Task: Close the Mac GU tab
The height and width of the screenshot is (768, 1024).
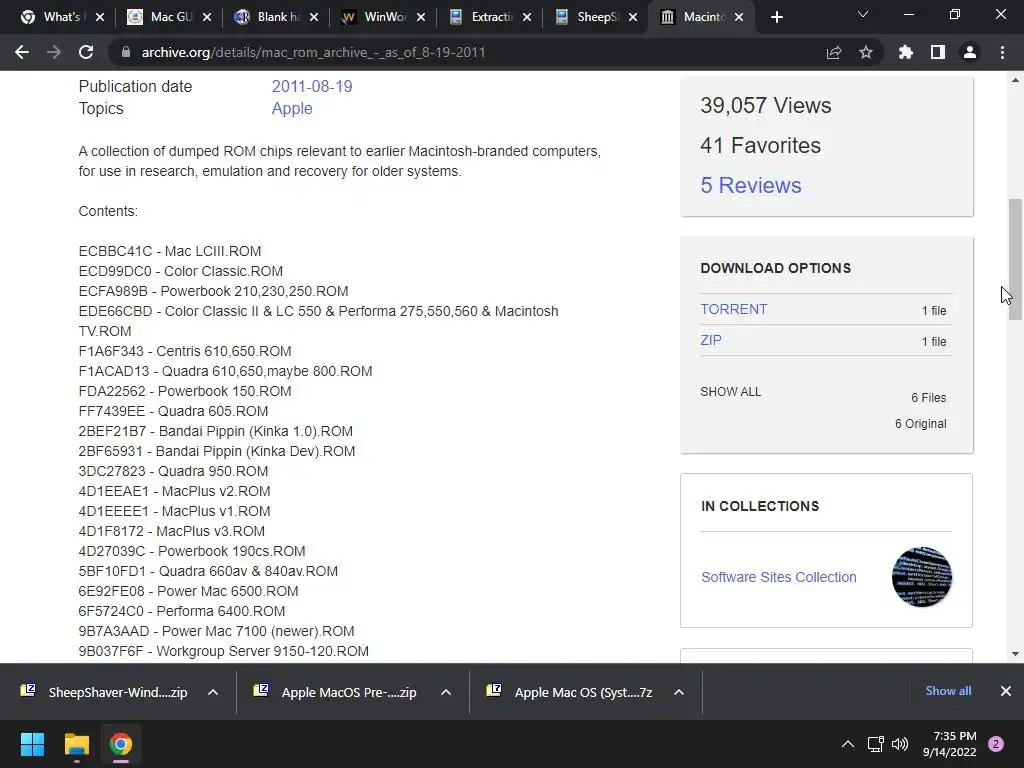Action: click(x=207, y=17)
